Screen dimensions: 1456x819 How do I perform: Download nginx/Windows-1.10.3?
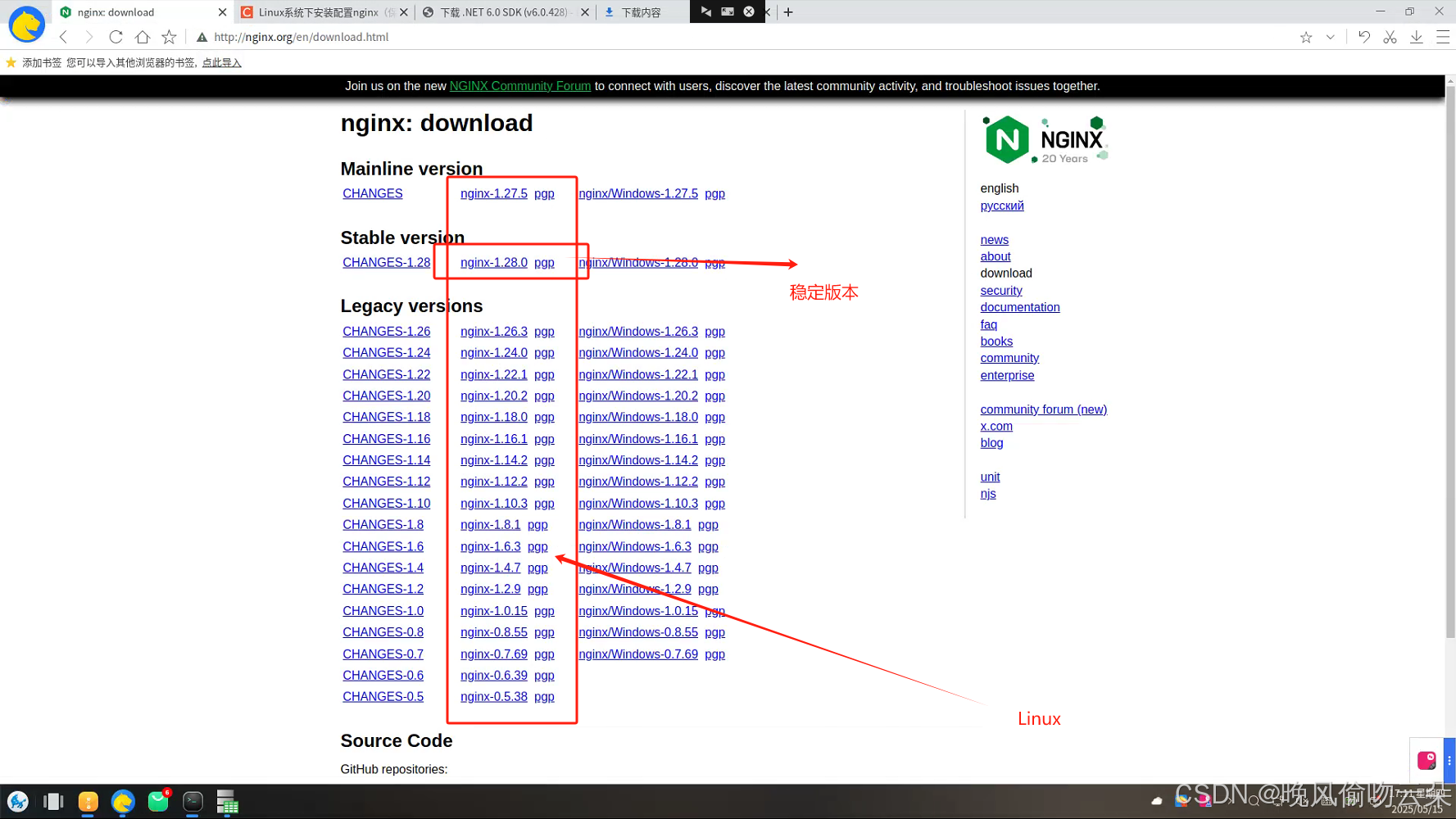coord(638,503)
